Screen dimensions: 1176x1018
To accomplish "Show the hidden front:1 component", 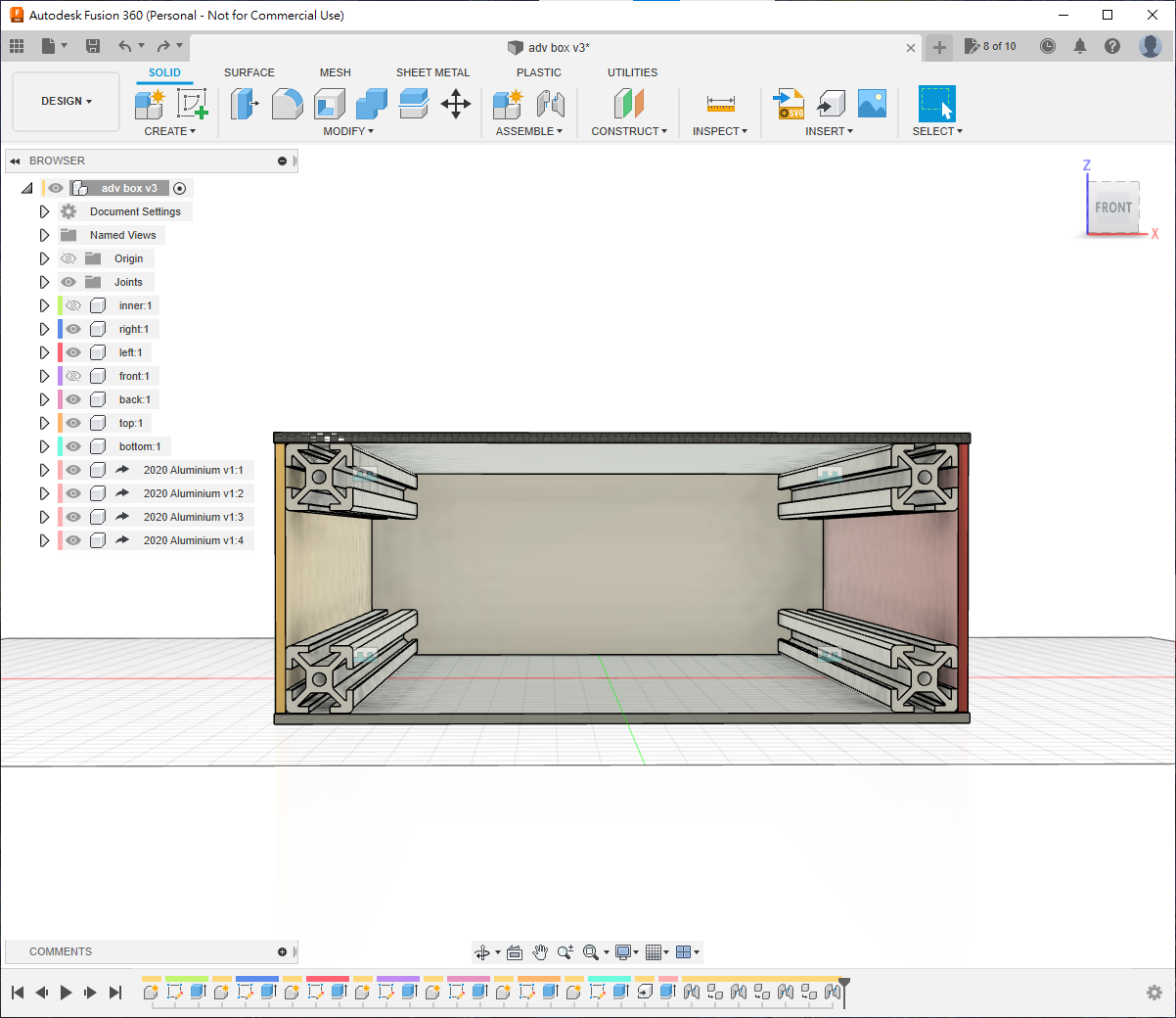I will 73,376.
